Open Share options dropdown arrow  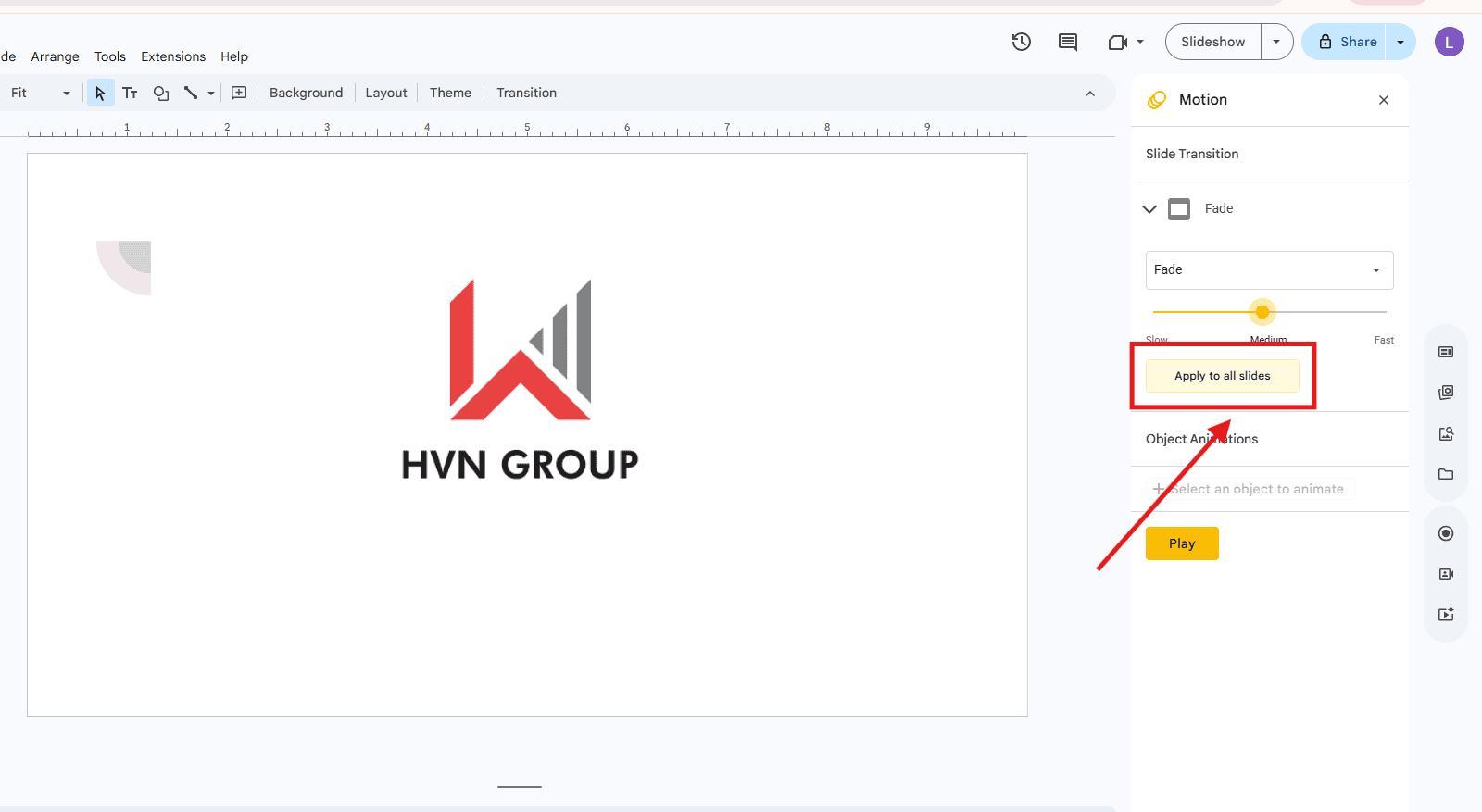(1400, 42)
